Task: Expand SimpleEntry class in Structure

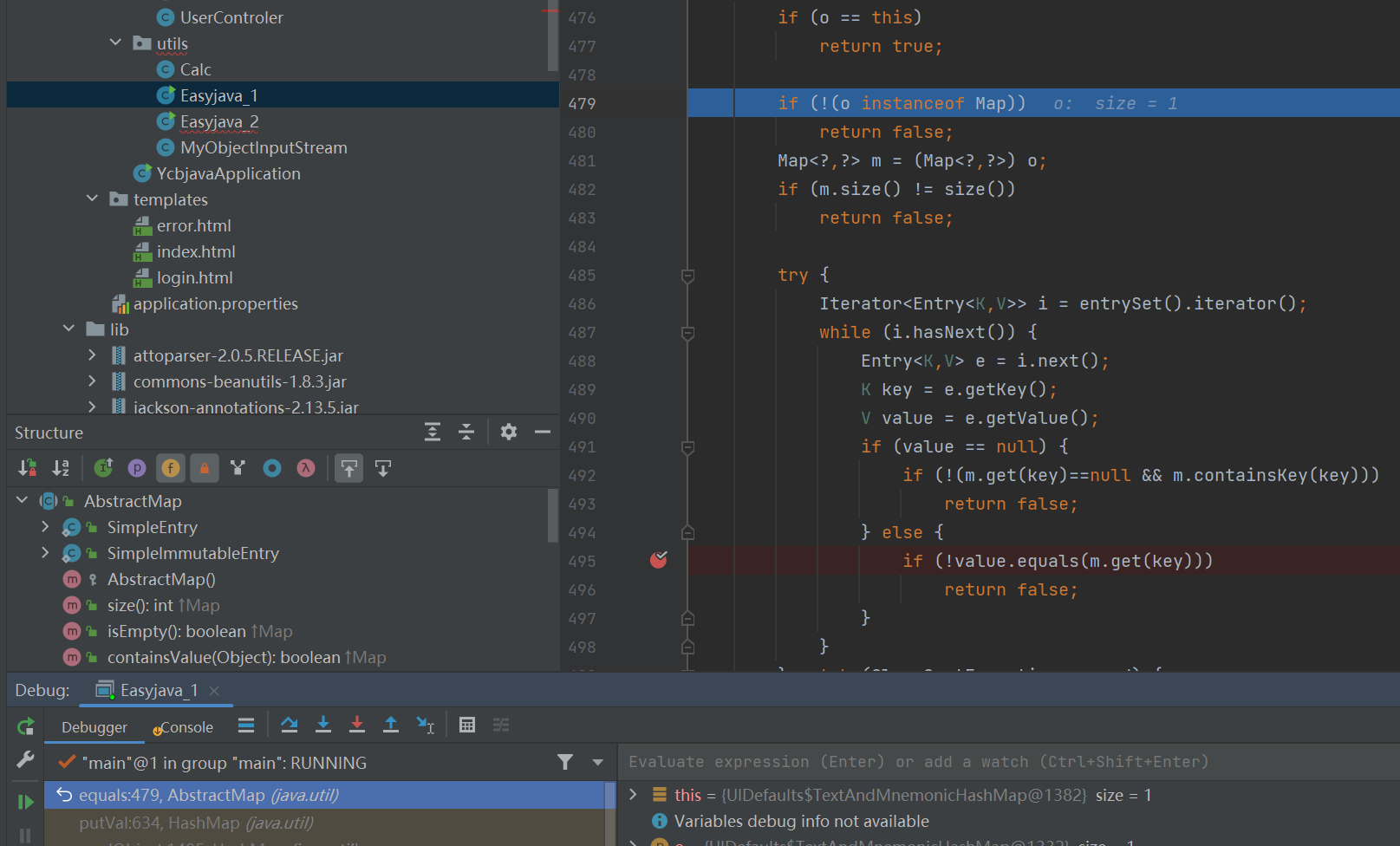Action: (x=46, y=526)
